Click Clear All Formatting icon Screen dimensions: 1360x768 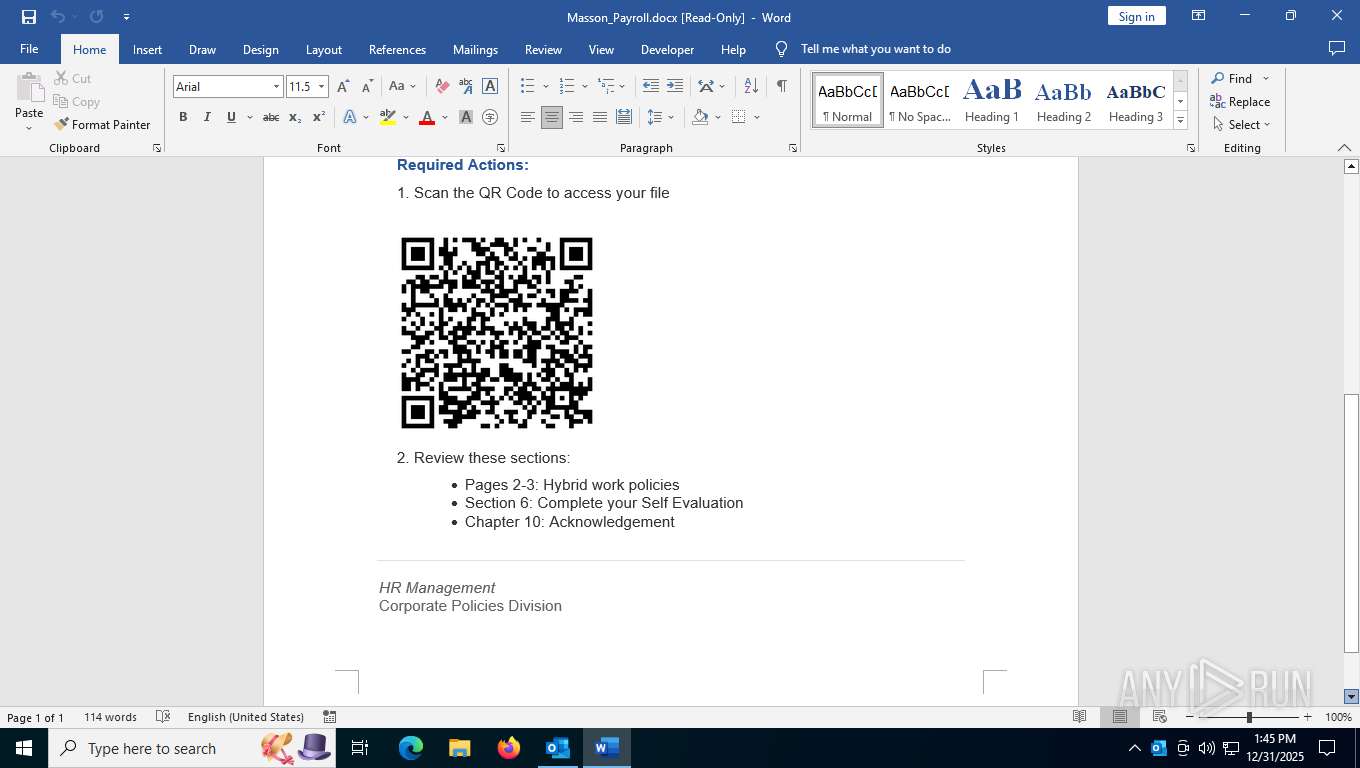point(441,87)
